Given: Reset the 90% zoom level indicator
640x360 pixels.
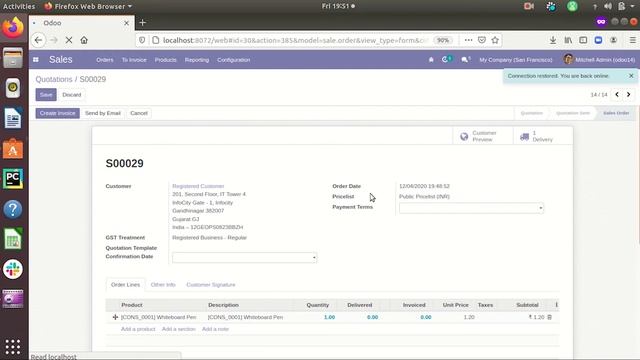Looking at the screenshot, I should point(443,40).
